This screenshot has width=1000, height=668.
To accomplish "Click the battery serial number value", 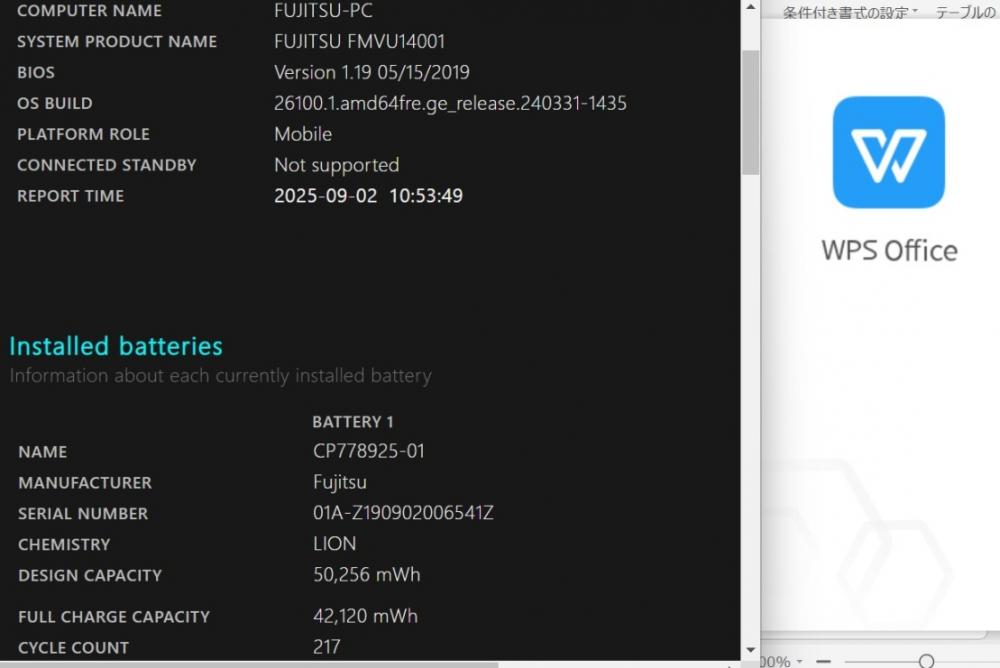I will 403,513.
